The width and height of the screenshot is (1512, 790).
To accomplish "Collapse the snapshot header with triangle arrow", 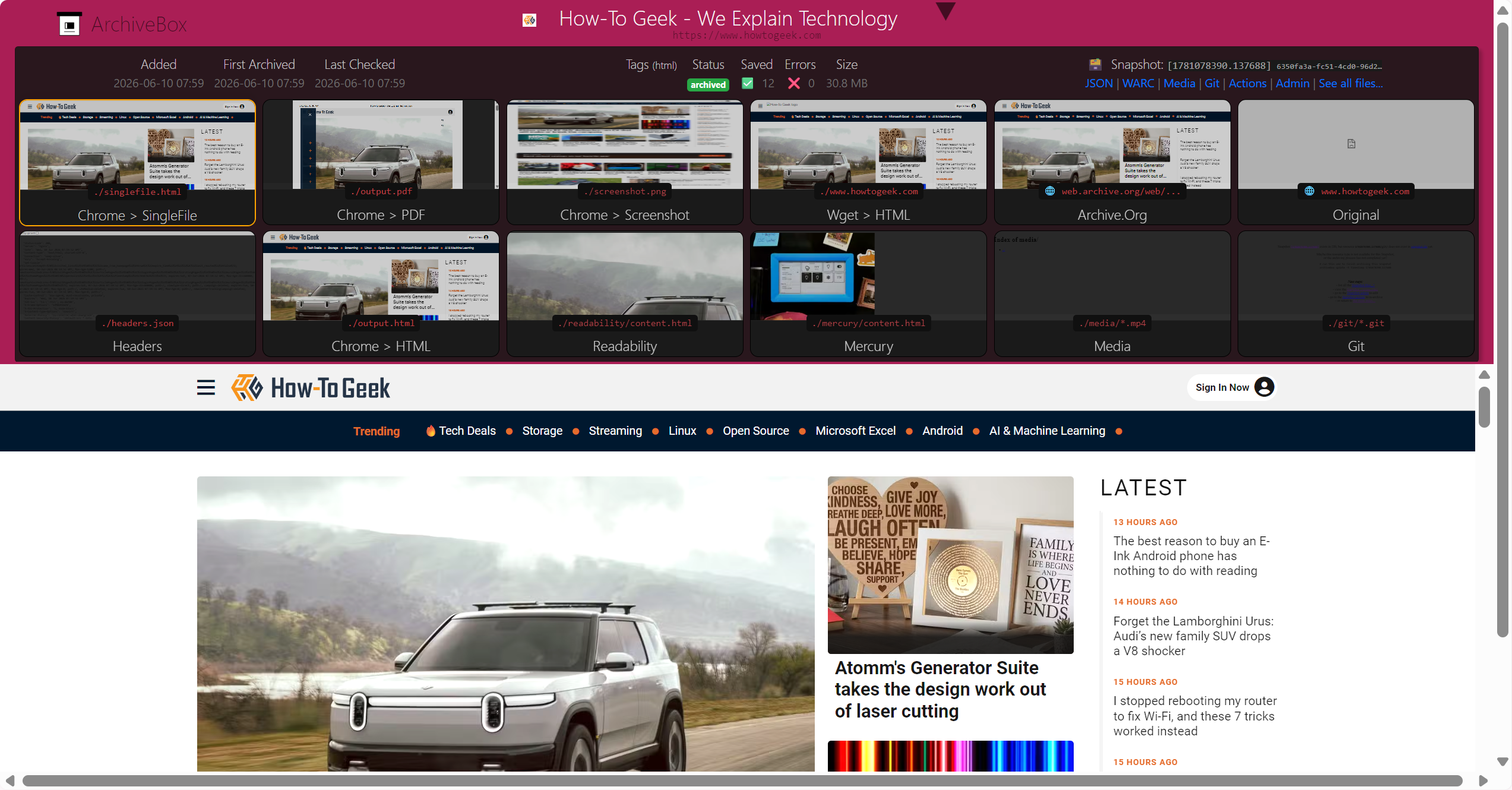I will point(945,10).
